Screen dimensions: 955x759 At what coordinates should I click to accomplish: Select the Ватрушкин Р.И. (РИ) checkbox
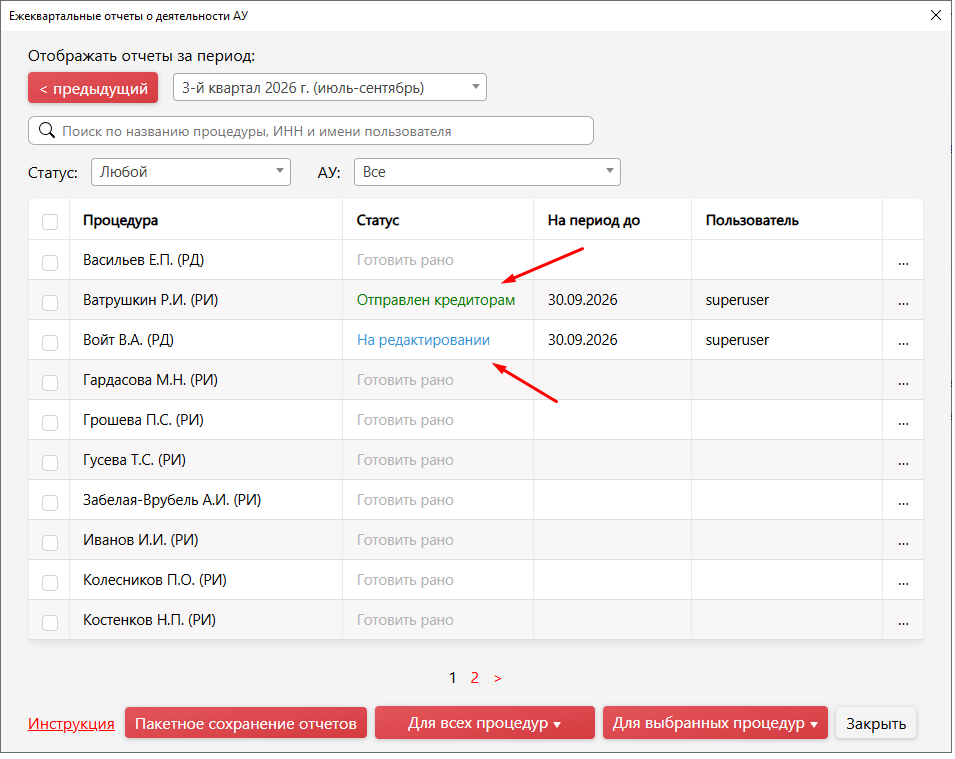(x=50, y=303)
